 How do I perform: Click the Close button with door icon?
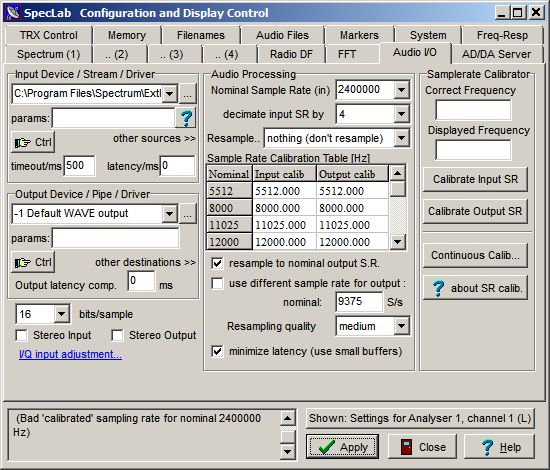coord(422,446)
